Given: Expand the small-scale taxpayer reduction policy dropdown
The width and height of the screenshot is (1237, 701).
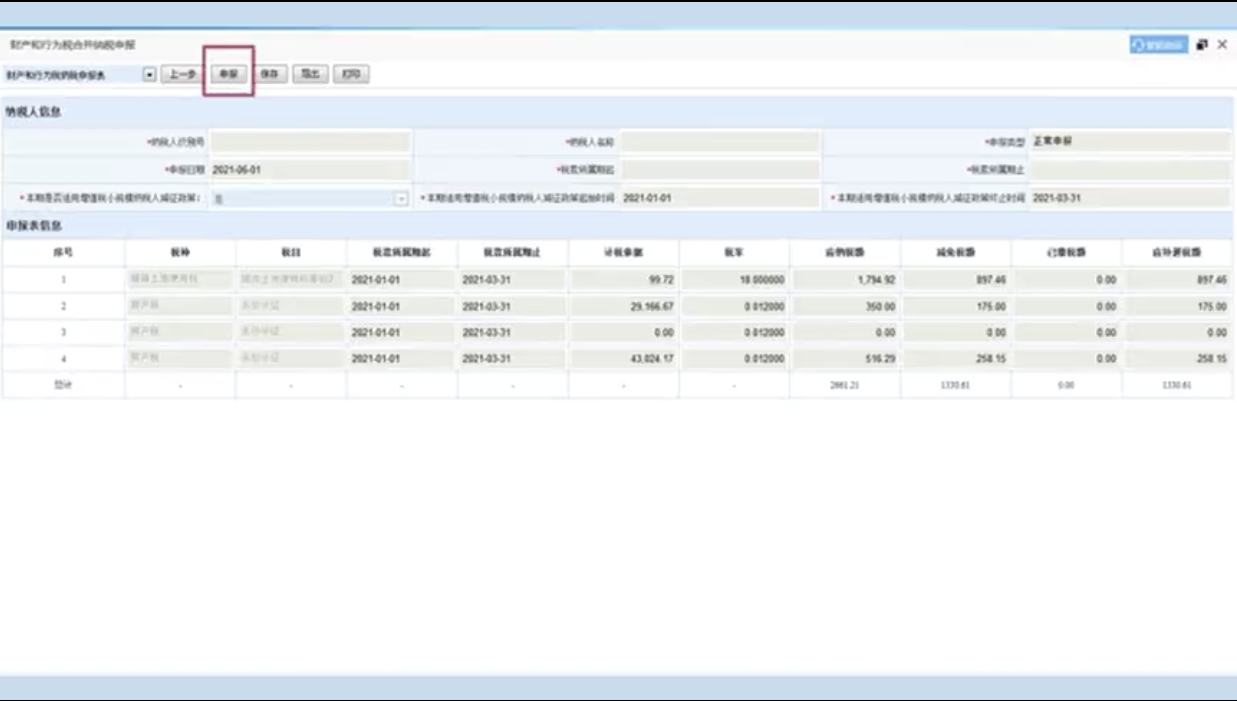Looking at the screenshot, I should (402, 199).
